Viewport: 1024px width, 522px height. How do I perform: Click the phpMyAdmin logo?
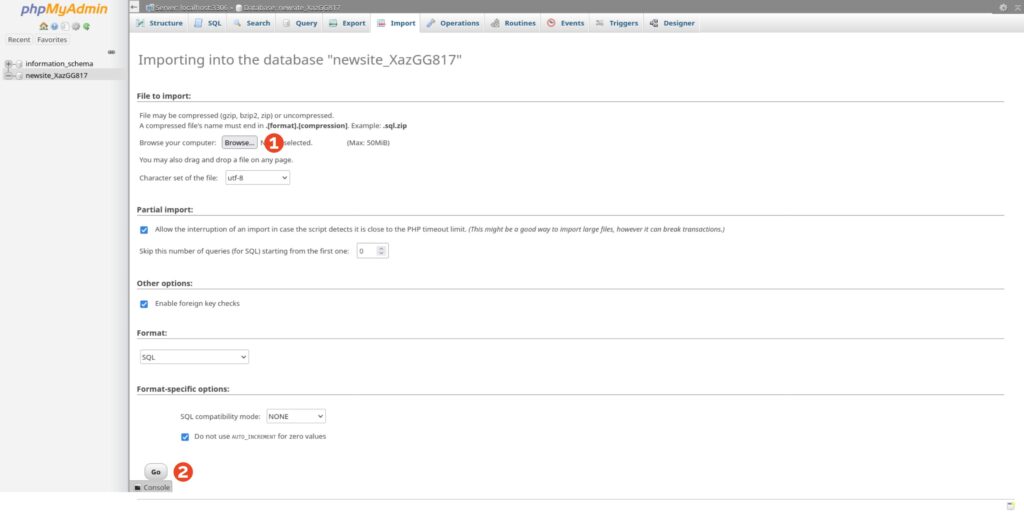coord(64,9)
